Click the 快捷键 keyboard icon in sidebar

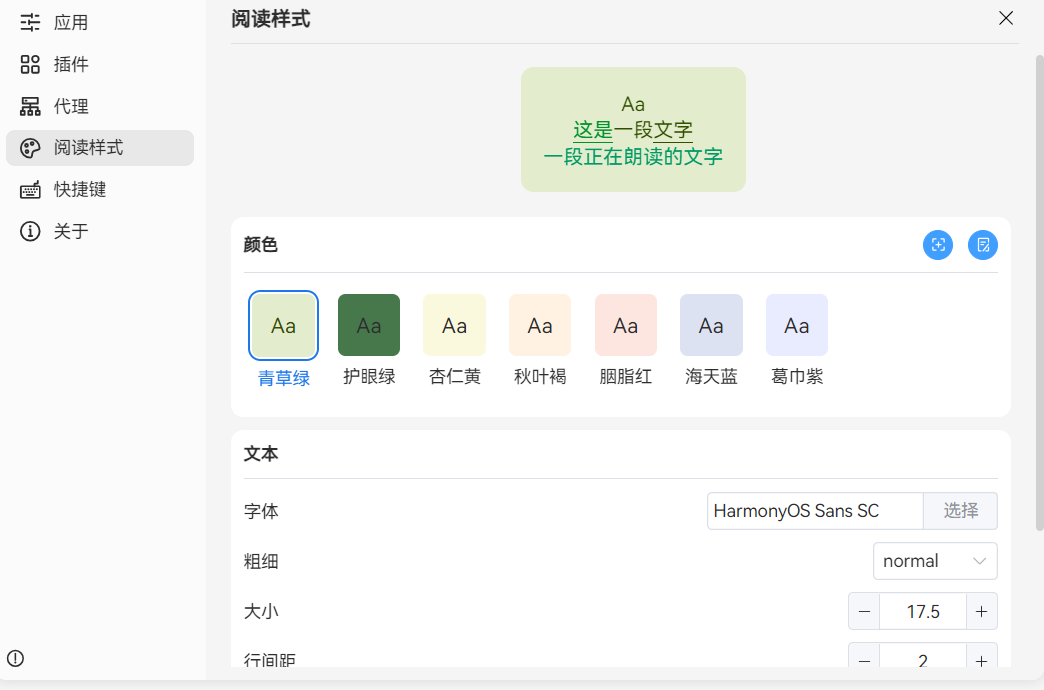pyautogui.click(x=30, y=190)
